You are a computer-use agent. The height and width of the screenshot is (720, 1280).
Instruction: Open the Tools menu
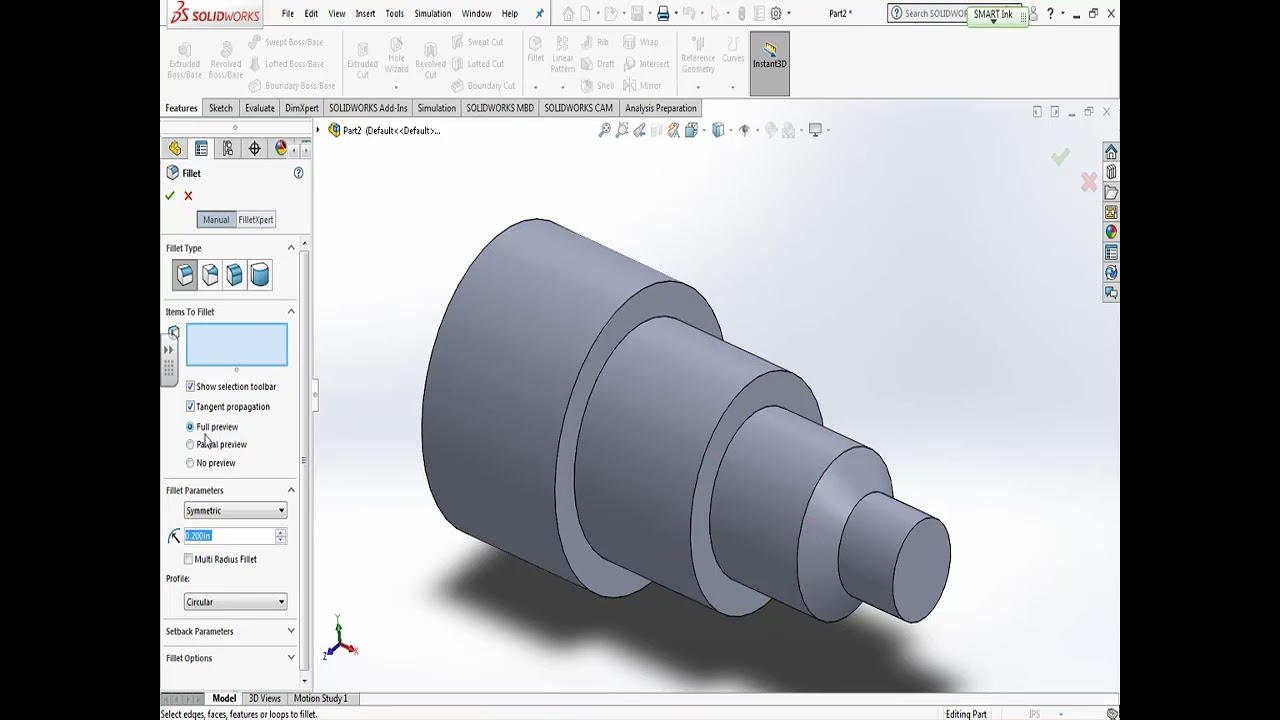click(x=395, y=14)
